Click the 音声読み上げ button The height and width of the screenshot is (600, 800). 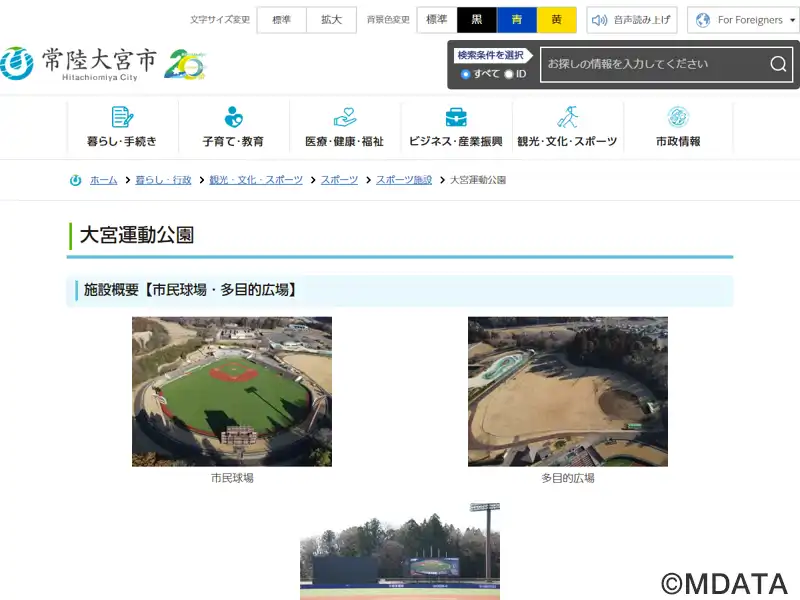pyautogui.click(x=632, y=20)
